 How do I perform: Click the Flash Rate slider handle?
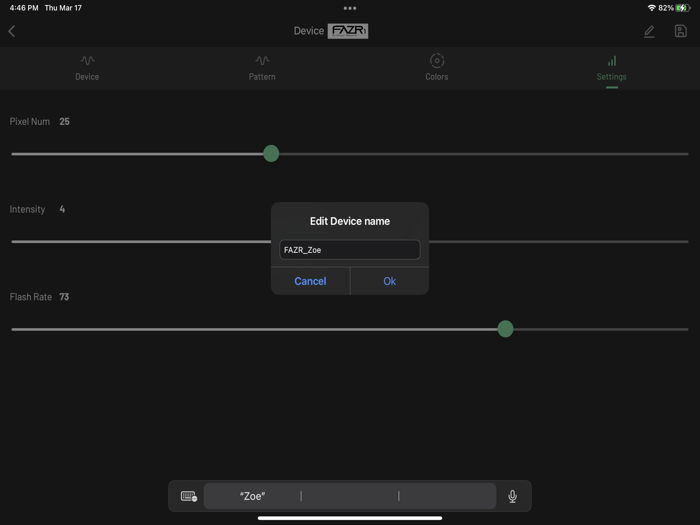tap(505, 329)
